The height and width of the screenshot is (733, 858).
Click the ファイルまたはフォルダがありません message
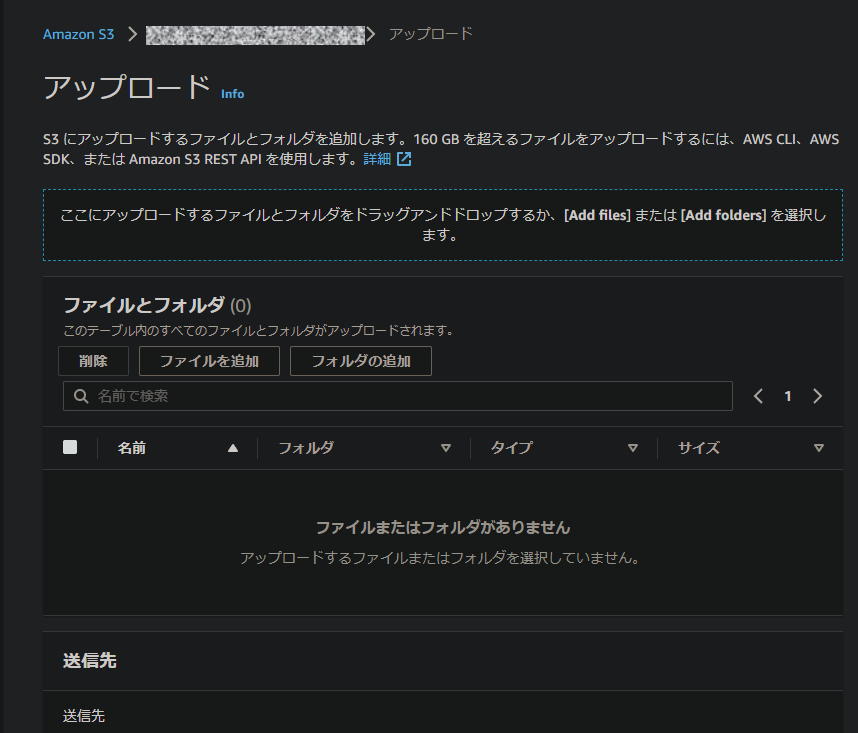pos(443,527)
